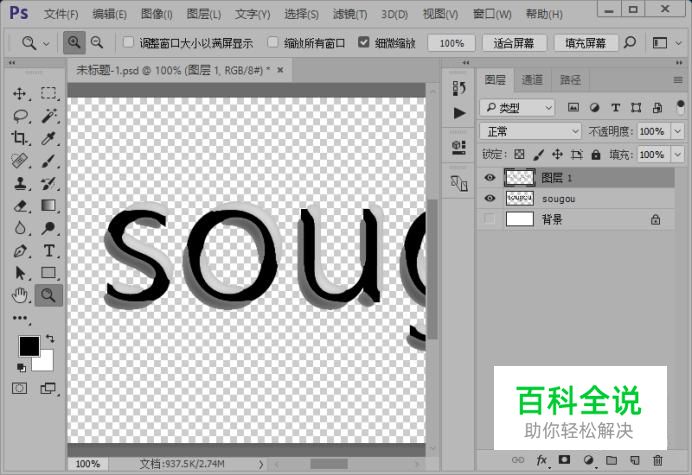Add layer style with fx button

[x=542, y=460]
